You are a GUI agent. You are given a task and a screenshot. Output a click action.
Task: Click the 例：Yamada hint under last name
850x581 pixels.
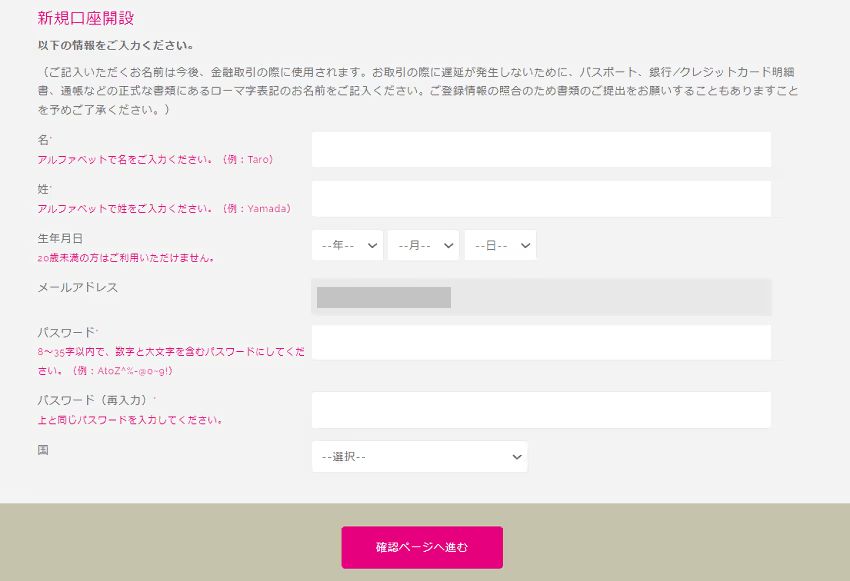tap(264, 209)
